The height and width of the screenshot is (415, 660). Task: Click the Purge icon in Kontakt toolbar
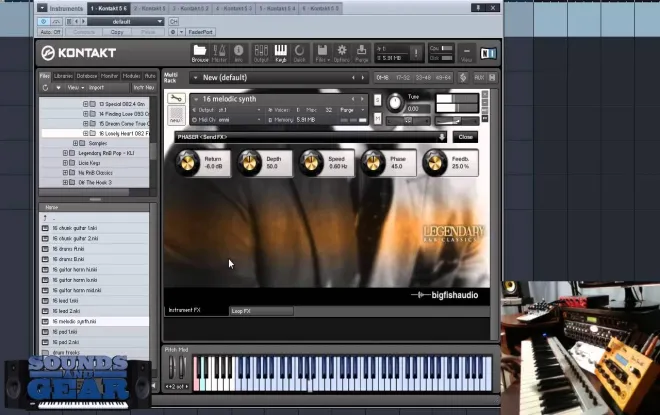[361, 53]
